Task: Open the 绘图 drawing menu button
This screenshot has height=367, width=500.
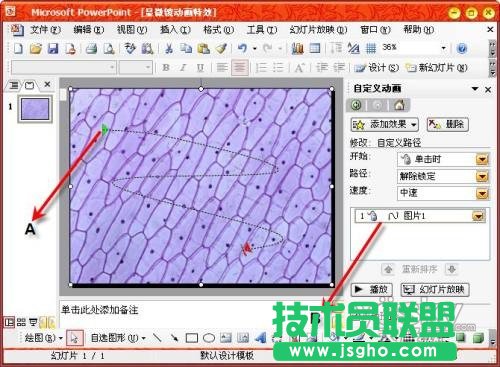Action: 43,338
